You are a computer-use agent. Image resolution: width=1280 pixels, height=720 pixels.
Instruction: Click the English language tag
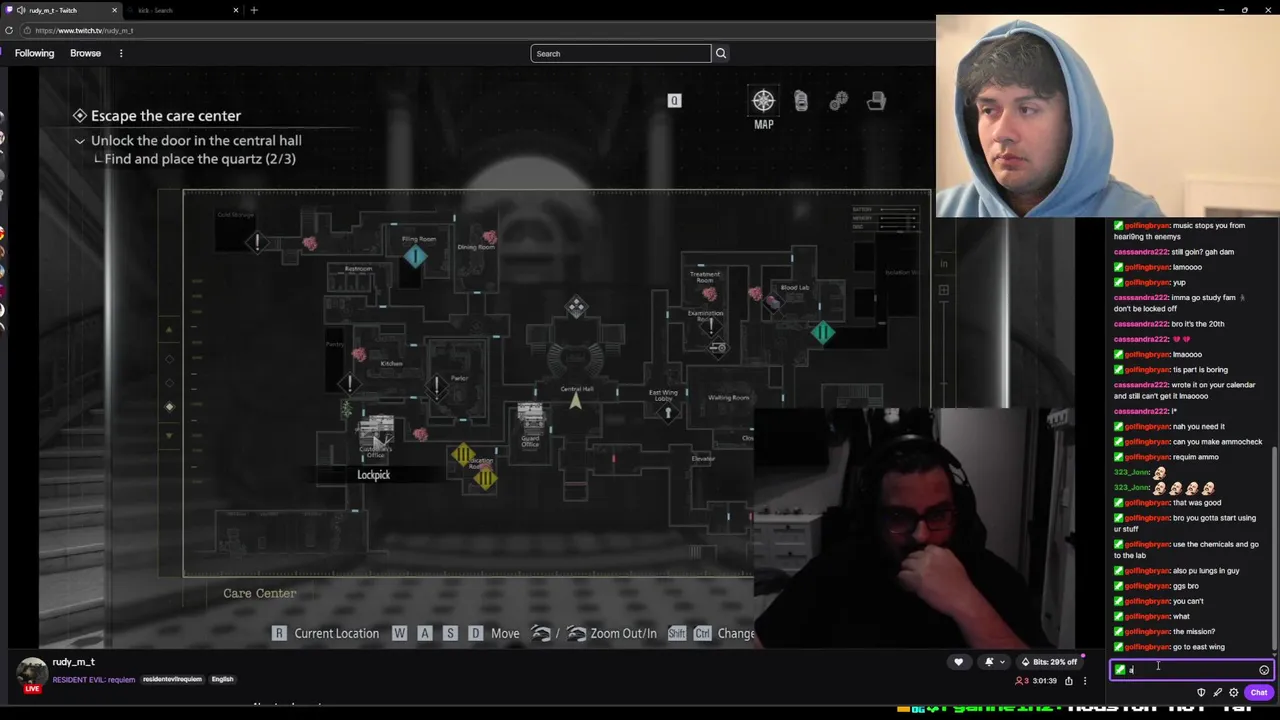point(222,679)
